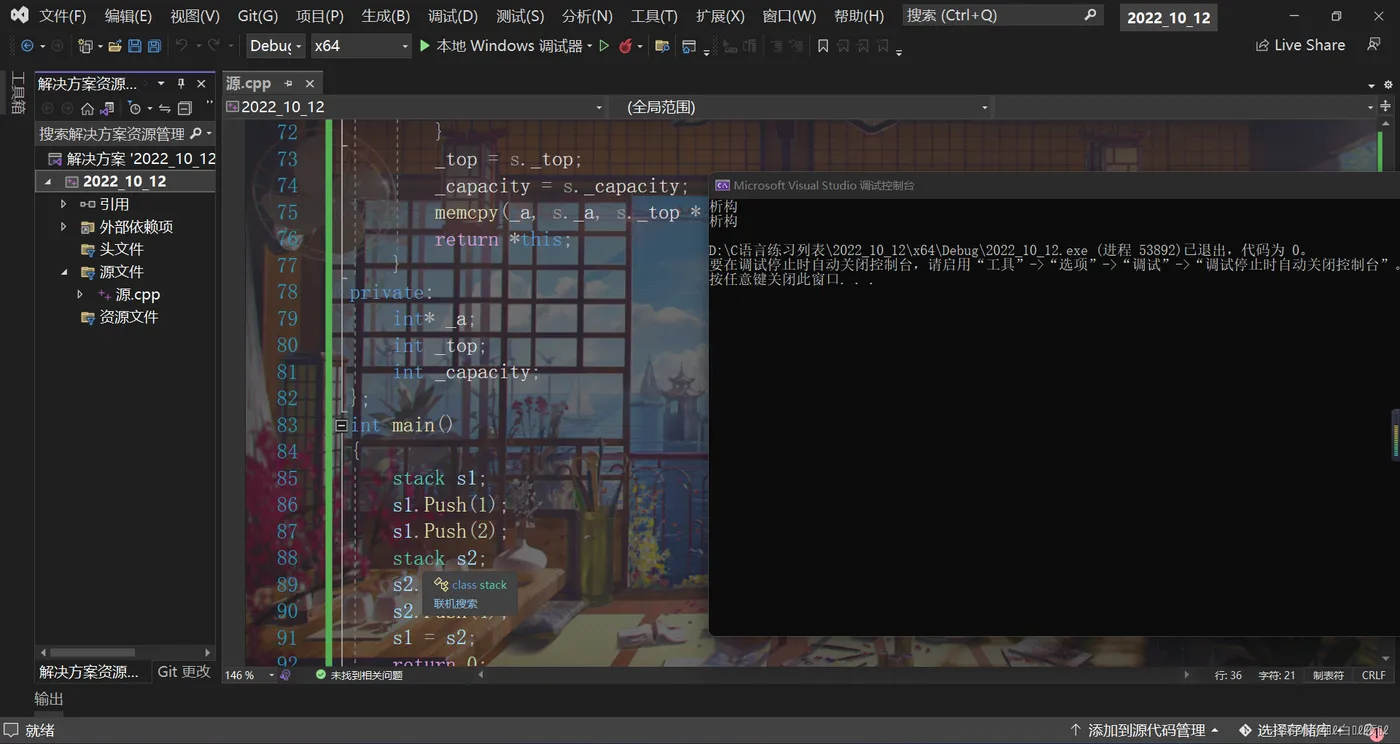Viewport: 1400px width, 744px height.
Task: Click the Solution Explorer search field
Action: [126, 133]
